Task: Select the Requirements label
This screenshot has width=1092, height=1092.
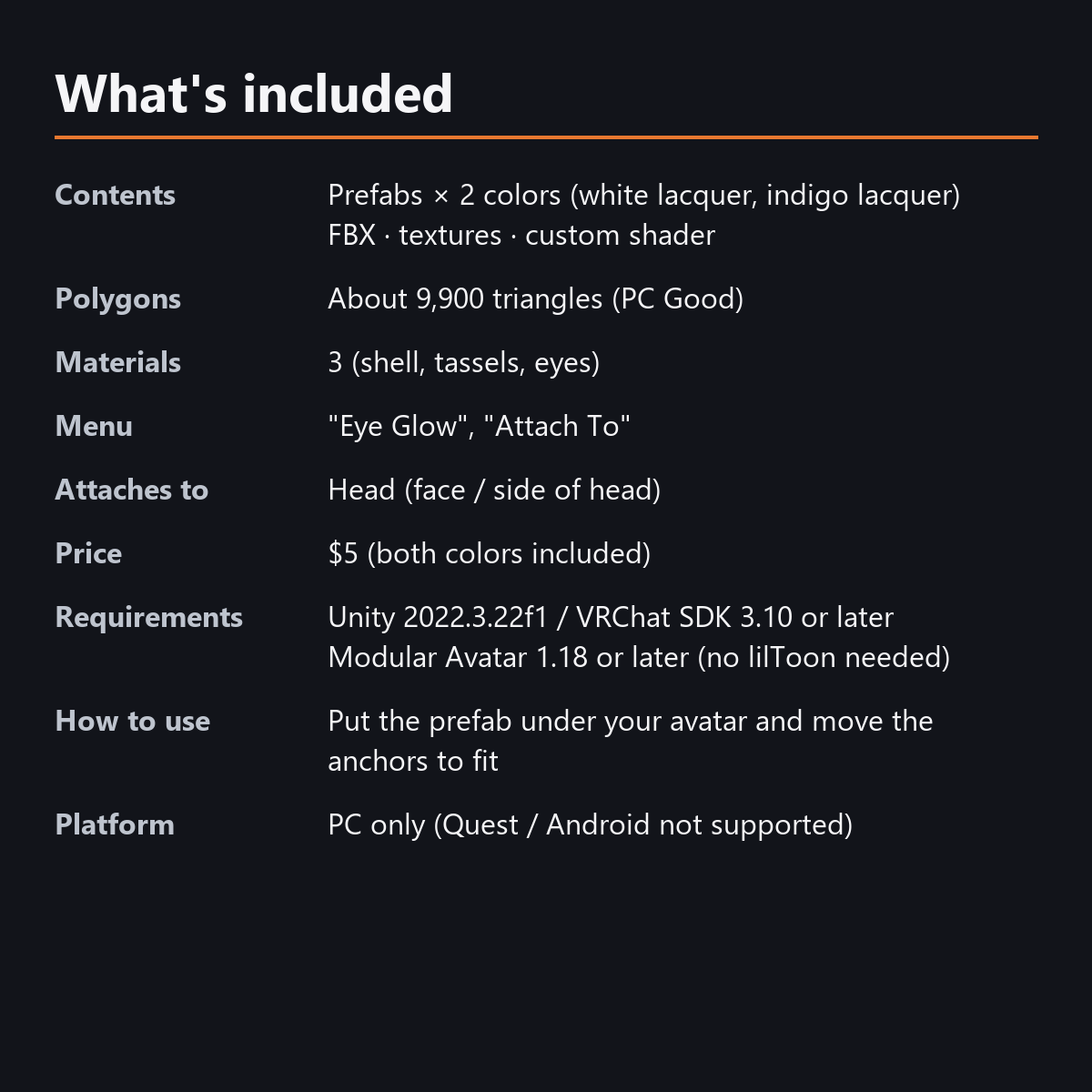Action: pyautogui.click(x=148, y=618)
